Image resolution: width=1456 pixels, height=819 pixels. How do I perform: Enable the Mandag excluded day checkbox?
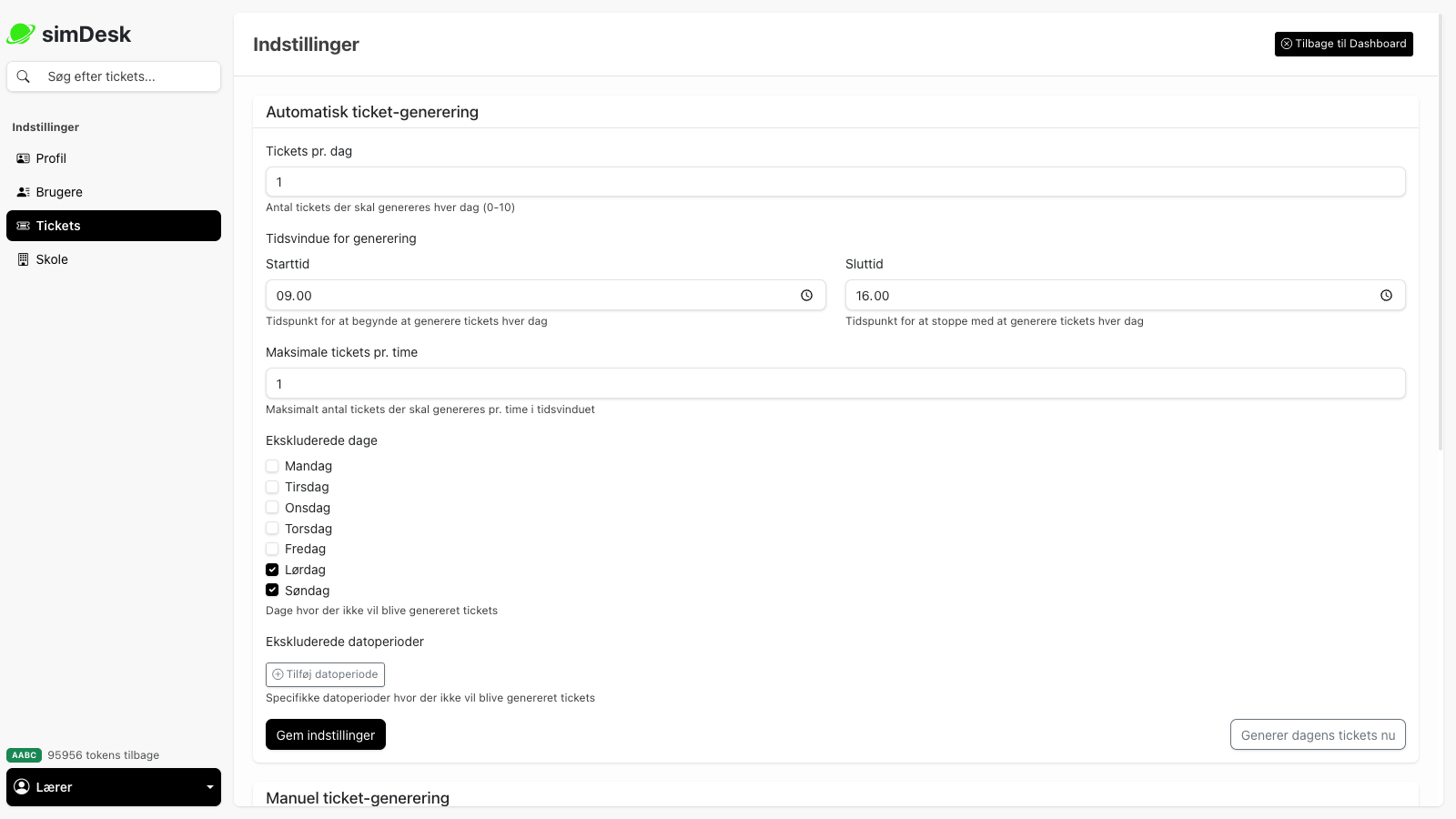(x=272, y=465)
